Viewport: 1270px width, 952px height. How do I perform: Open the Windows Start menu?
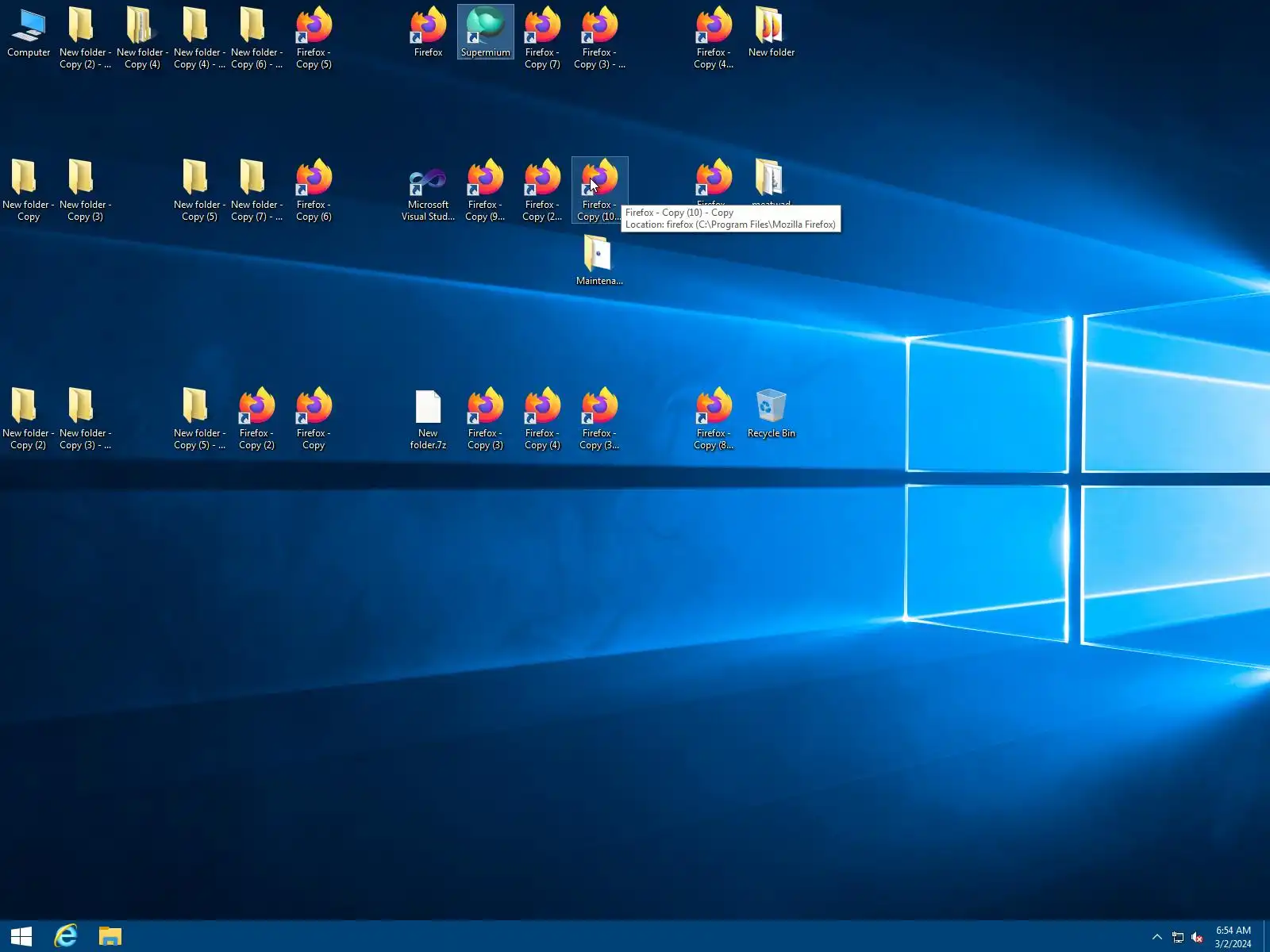click(x=21, y=936)
